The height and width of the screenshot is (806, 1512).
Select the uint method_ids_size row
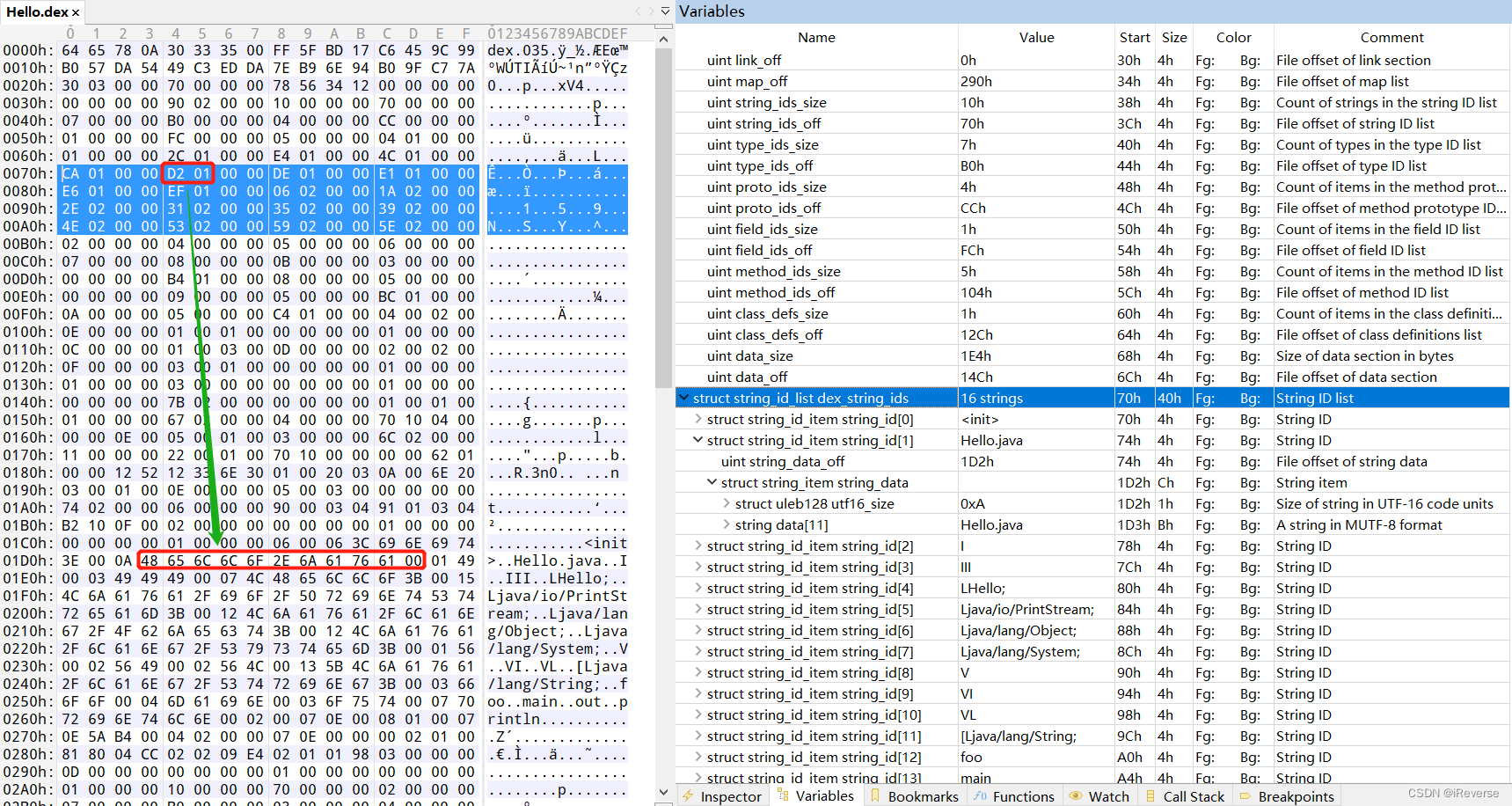(x=1092, y=271)
